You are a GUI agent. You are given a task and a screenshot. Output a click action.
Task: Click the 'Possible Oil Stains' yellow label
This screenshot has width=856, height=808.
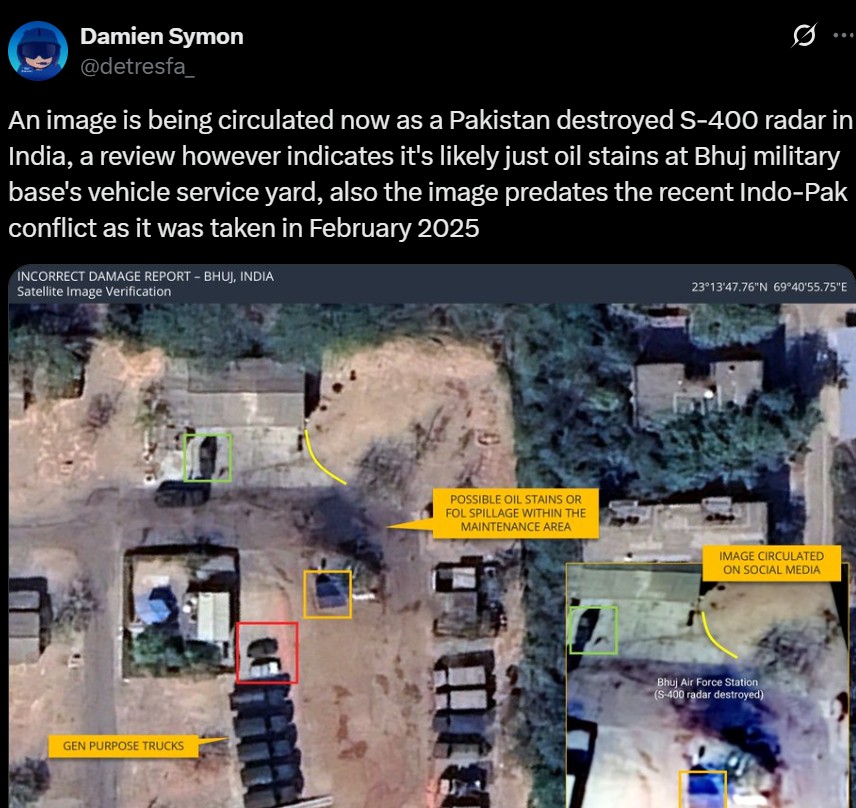(x=515, y=513)
